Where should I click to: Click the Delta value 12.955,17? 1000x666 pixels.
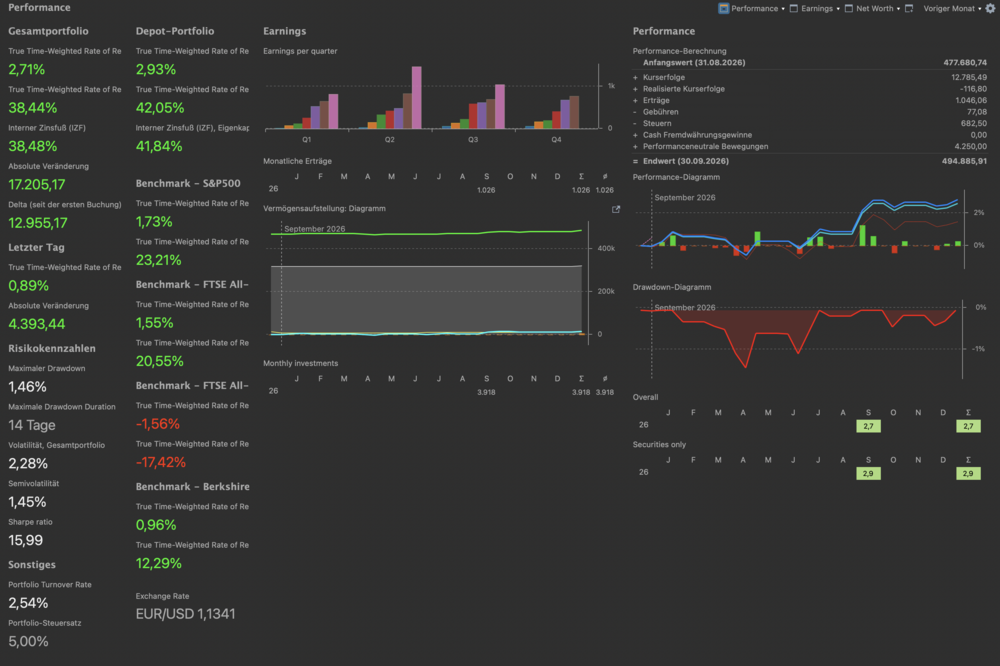coord(38,223)
